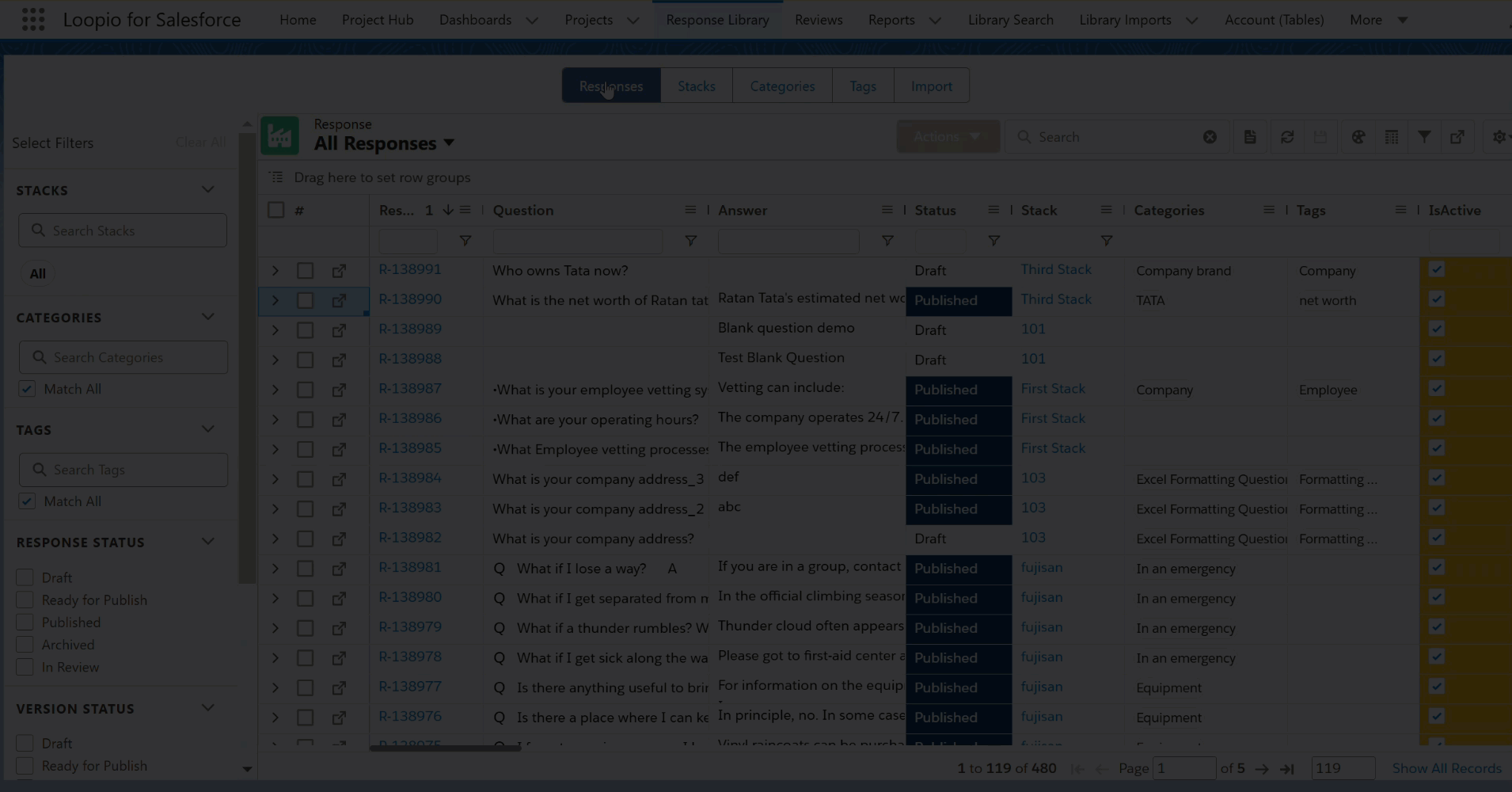The height and width of the screenshot is (792, 1512).
Task: Switch to the Categories tab
Action: (x=782, y=86)
